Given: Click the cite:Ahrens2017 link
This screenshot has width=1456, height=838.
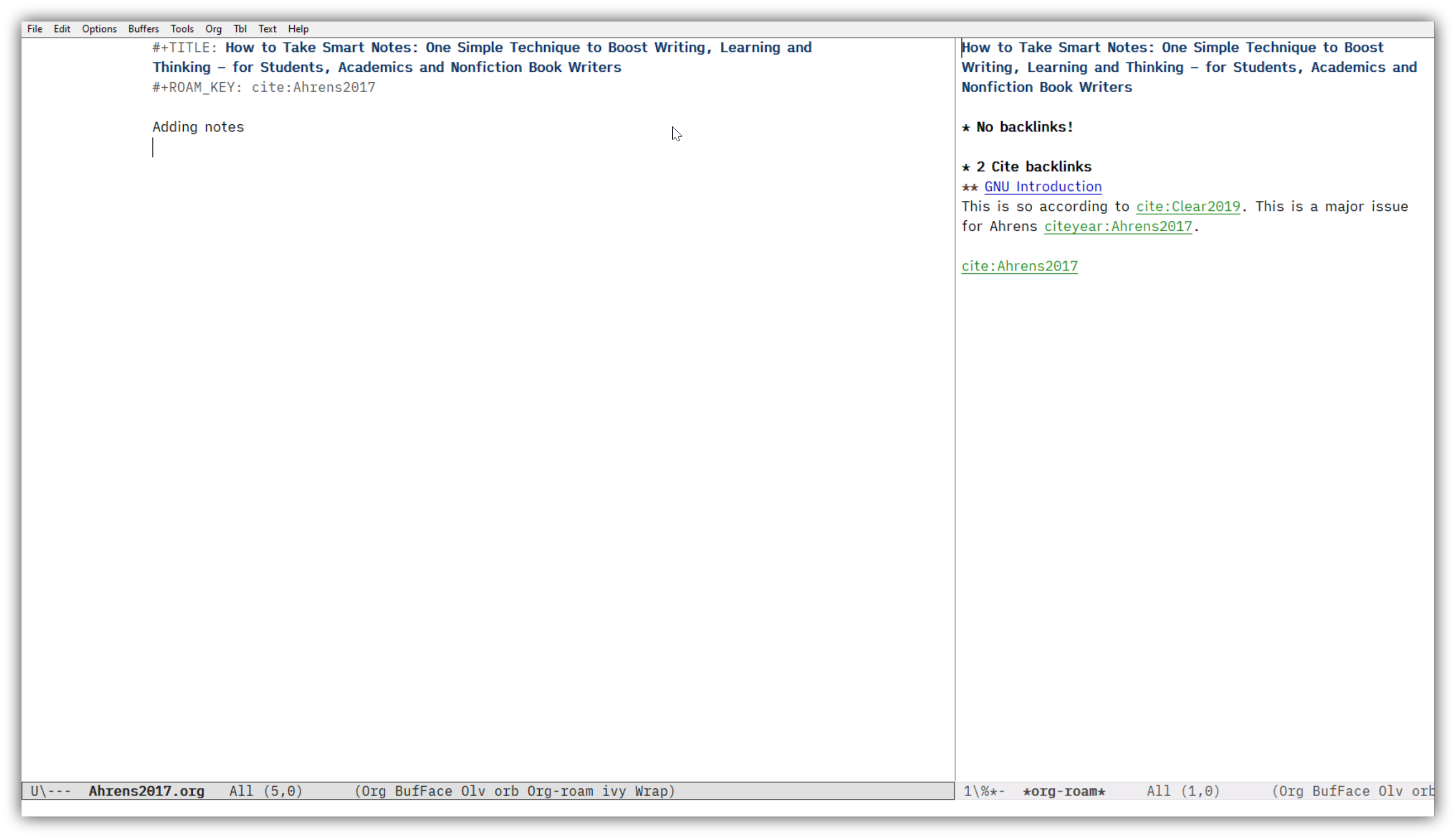Looking at the screenshot, I should 1019,265.
